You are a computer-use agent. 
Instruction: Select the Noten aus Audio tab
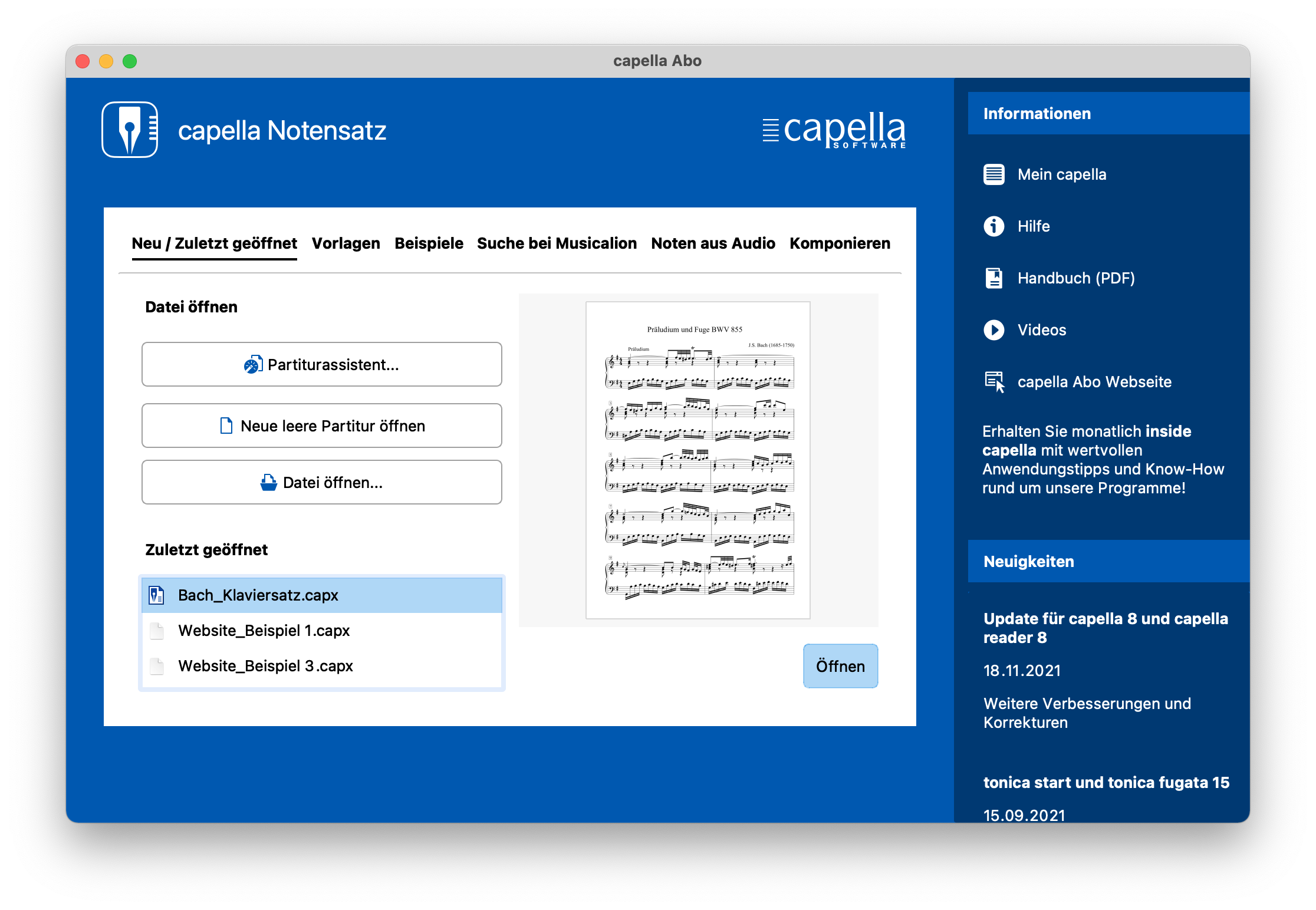[x=713, y=243]
